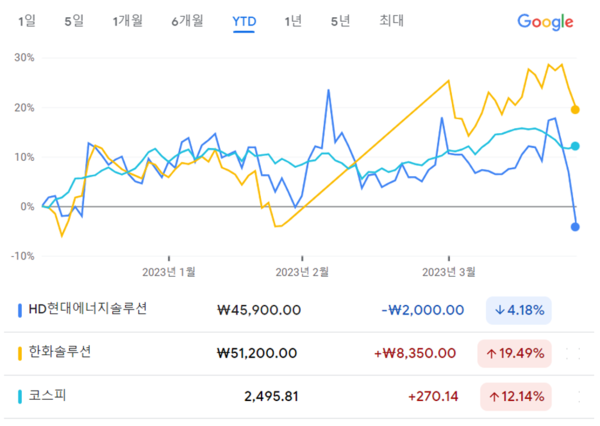
Task: Show the 6개월 chart range
Action: click(x=187, y=20)
